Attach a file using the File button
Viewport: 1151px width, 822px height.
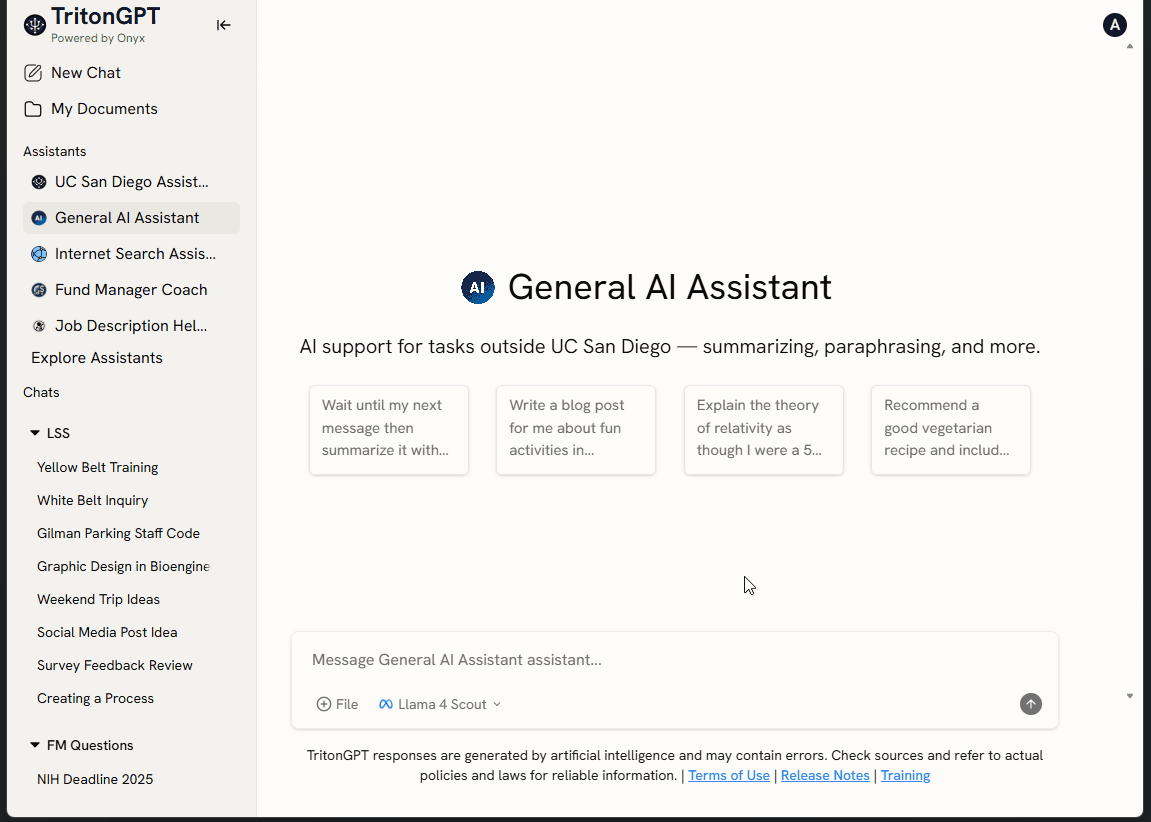[x=337, y=704]
